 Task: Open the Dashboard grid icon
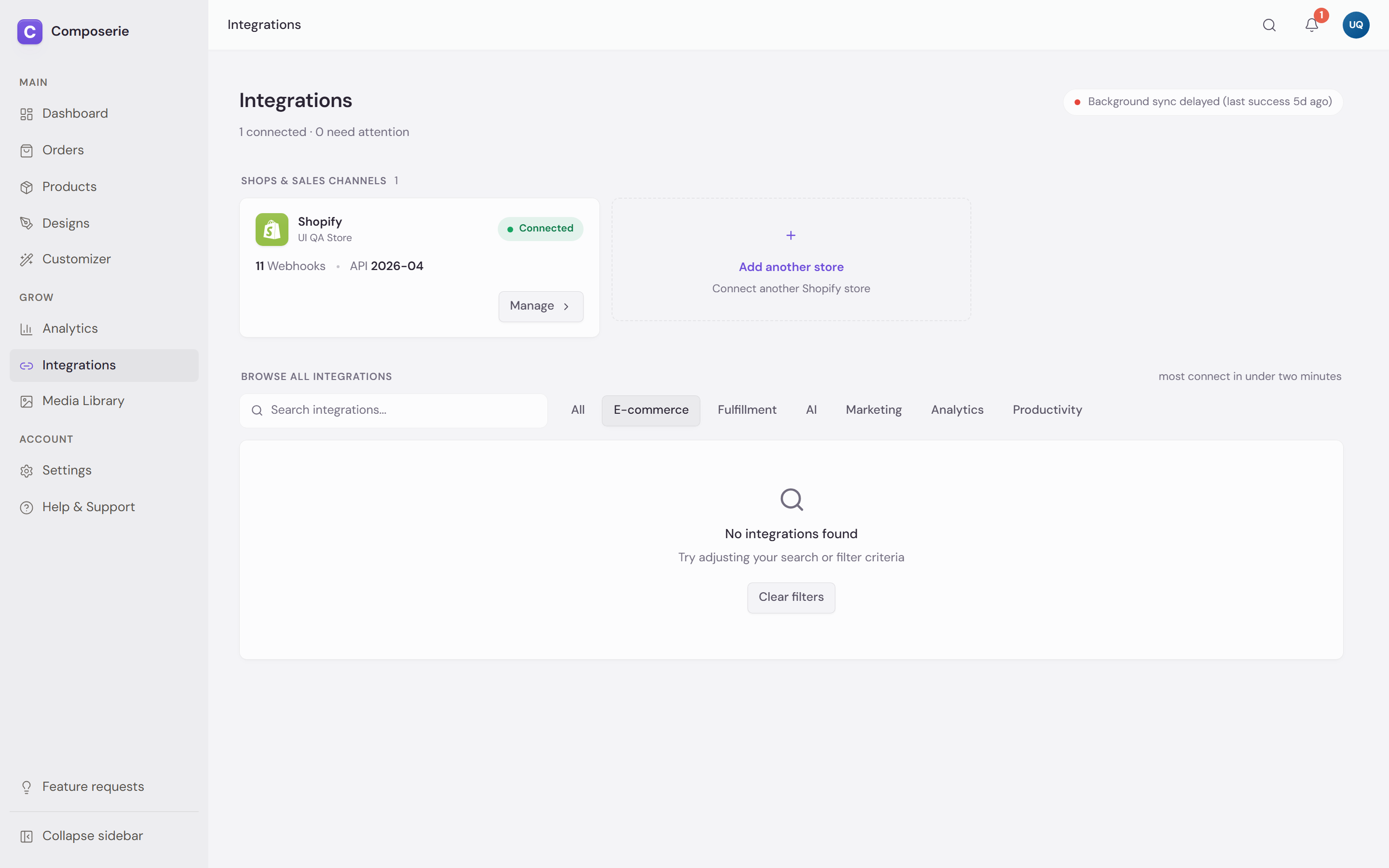[x=27, y=114]
